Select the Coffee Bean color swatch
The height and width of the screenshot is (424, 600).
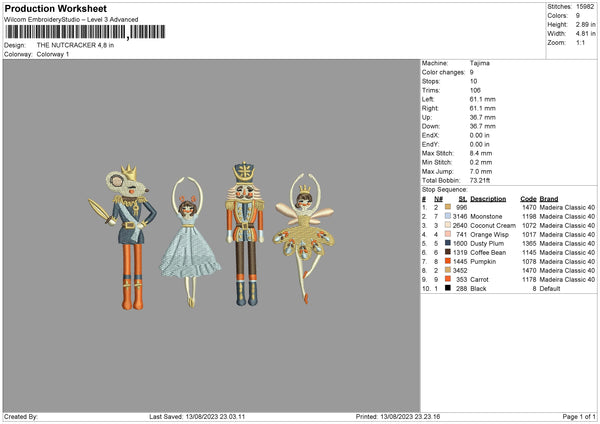448,252
